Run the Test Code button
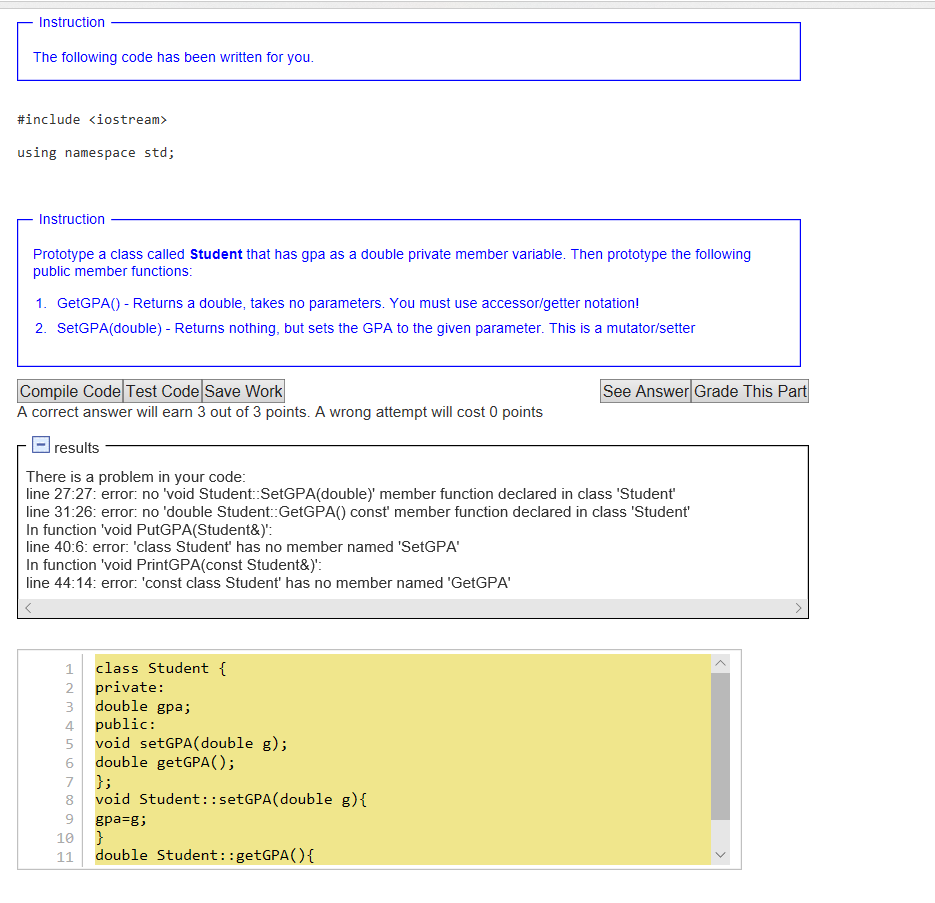Image resolution: width=935 pixels, height=903 pixels. pos(162,391)
